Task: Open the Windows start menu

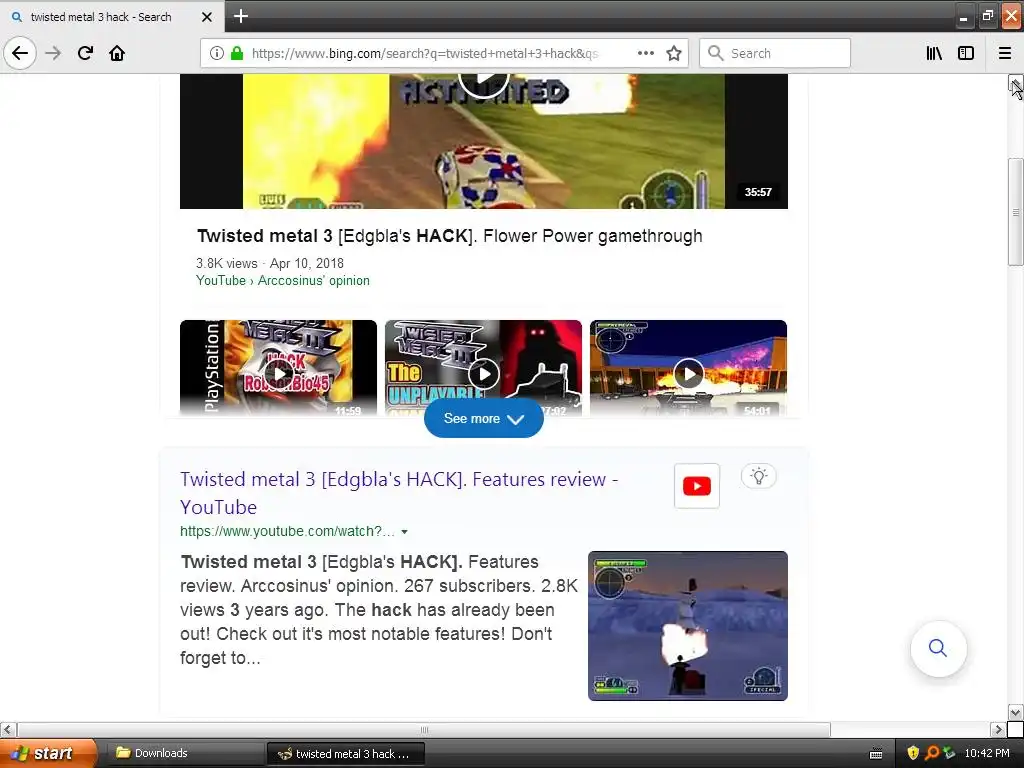Action: 46,754
